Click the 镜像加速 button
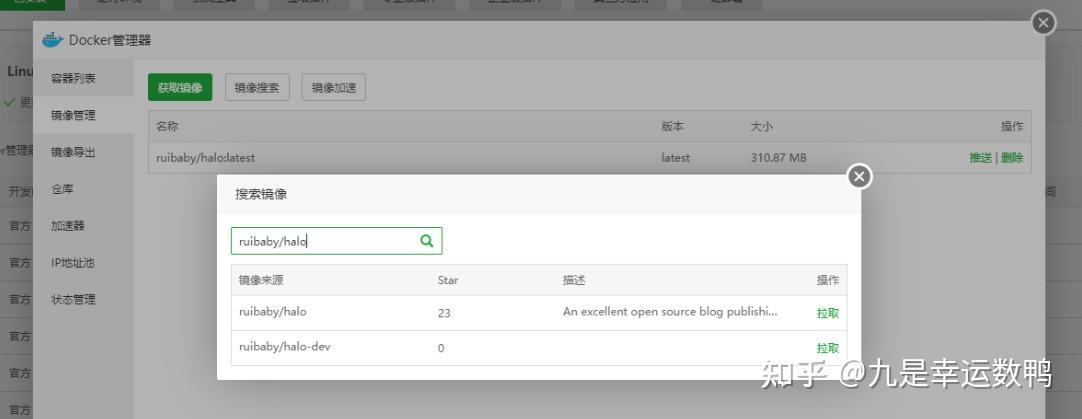Image resolution: width=1082 pixels, height=419 pixels. (334, 88)
